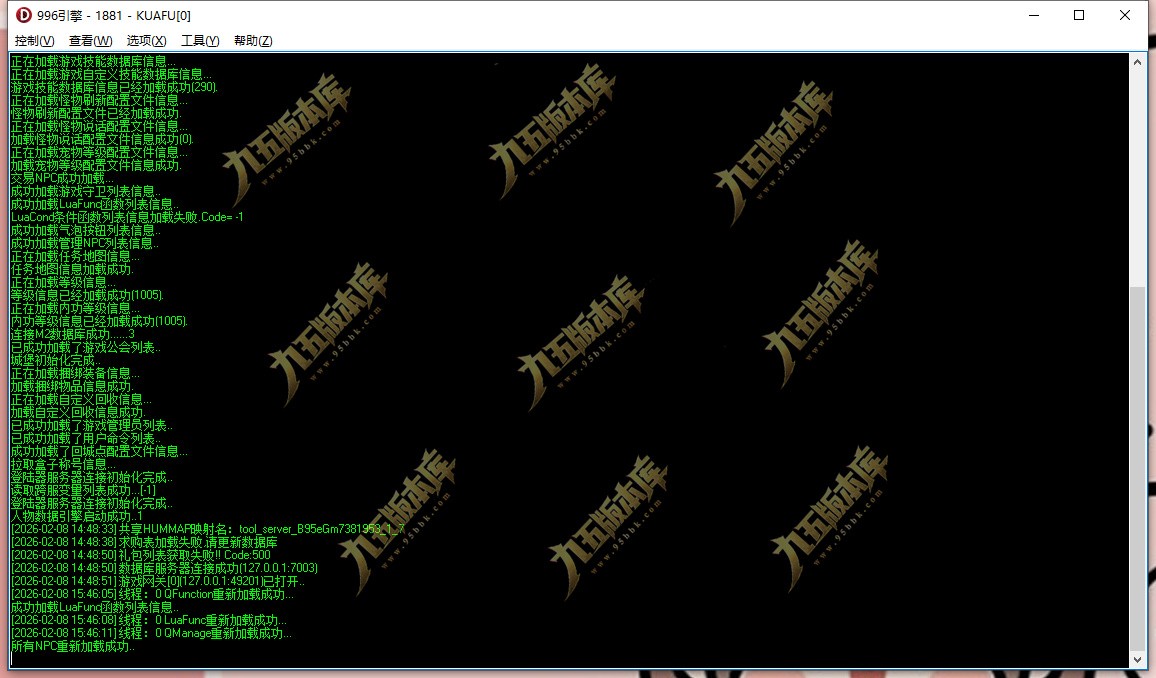Select log line '拉取盒子称号信息...'
Image resolution: width=1156 pixels, height=678 pixels.
coord(63,464)
